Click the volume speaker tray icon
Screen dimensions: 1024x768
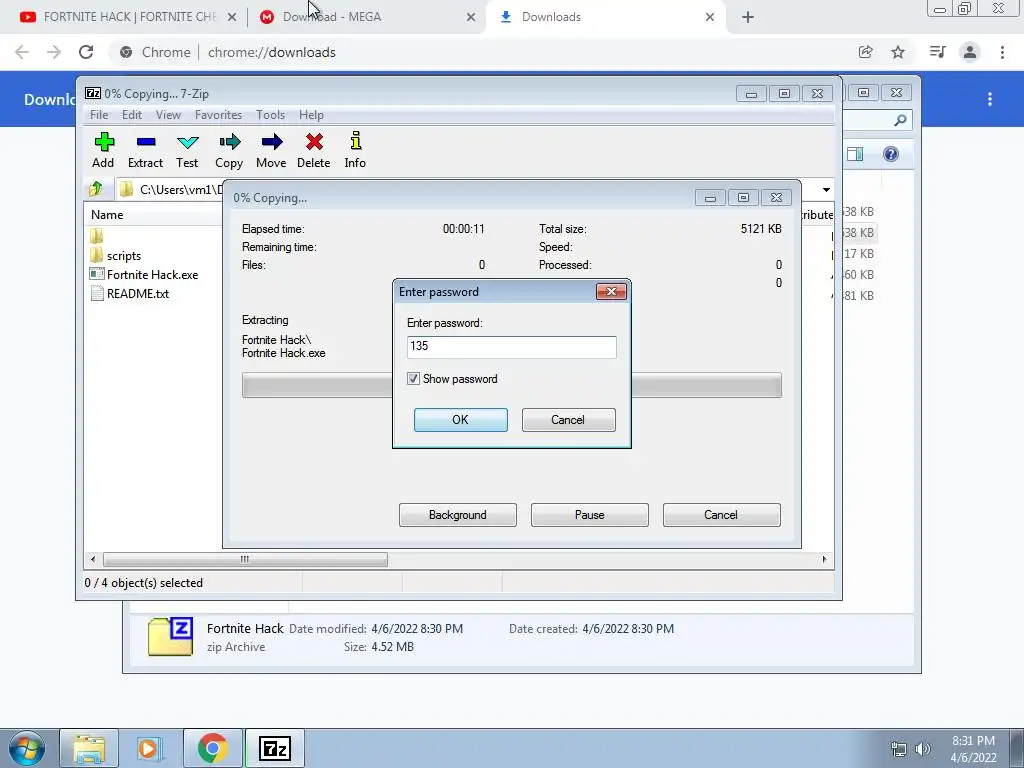[923, 749]
